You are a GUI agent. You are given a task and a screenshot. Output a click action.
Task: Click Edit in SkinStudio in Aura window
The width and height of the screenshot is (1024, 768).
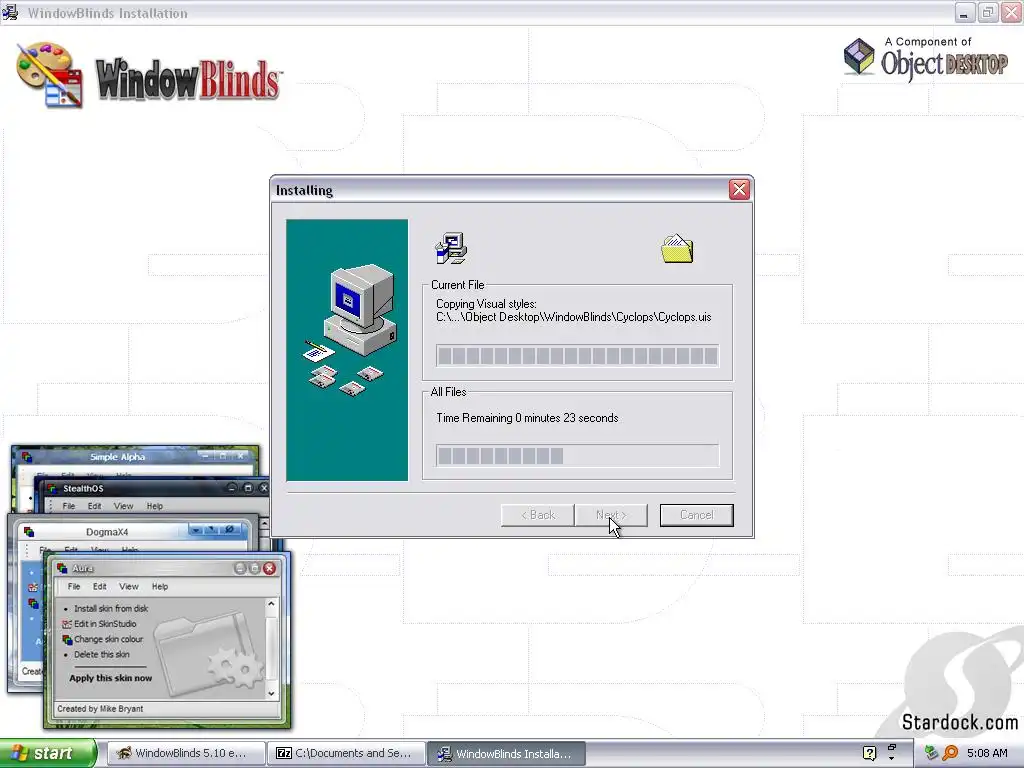click(105, 624)
